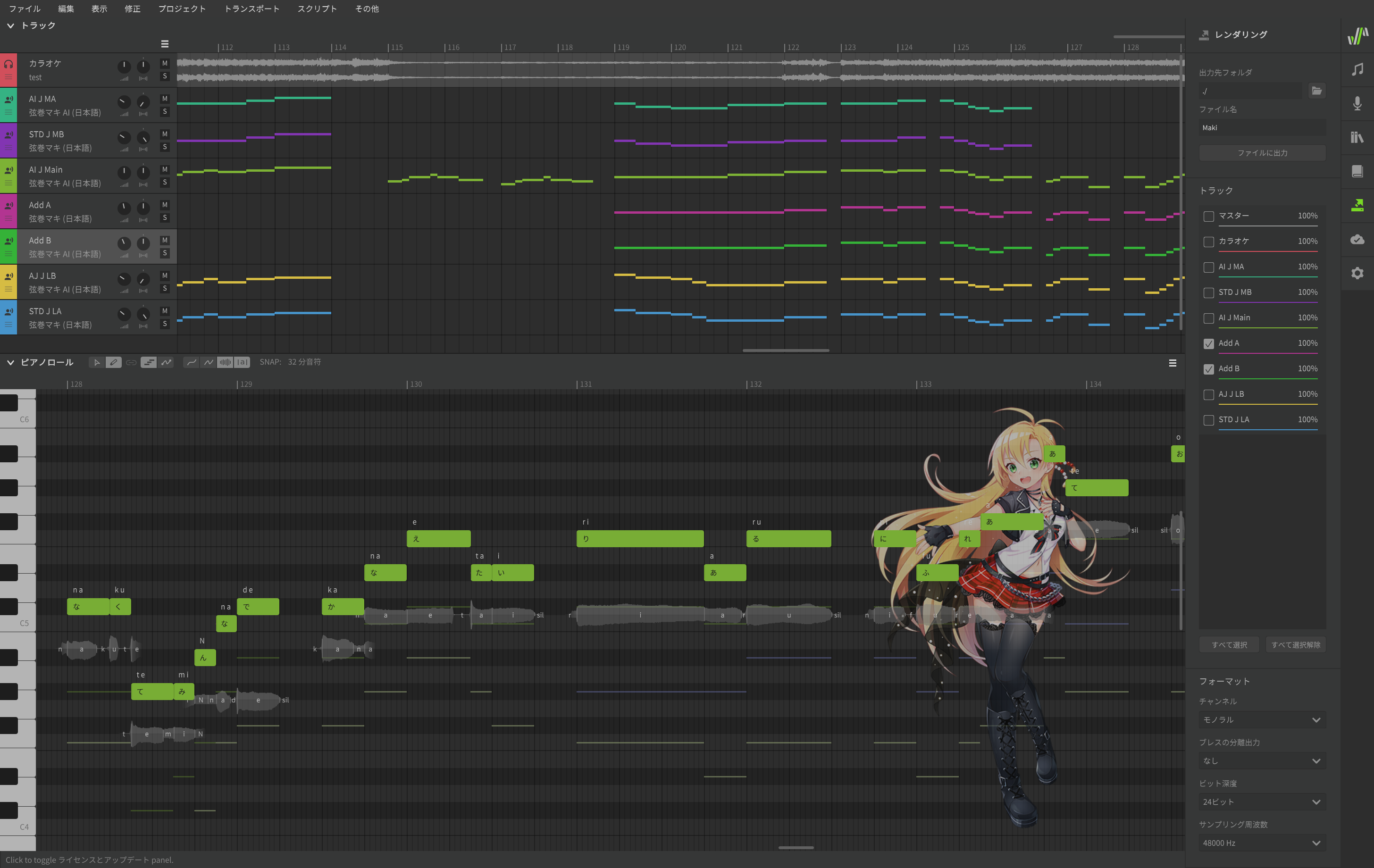Screen dimensions: 1374x868
Task: Select the pointer tool in piano roll
Action: 96,362
